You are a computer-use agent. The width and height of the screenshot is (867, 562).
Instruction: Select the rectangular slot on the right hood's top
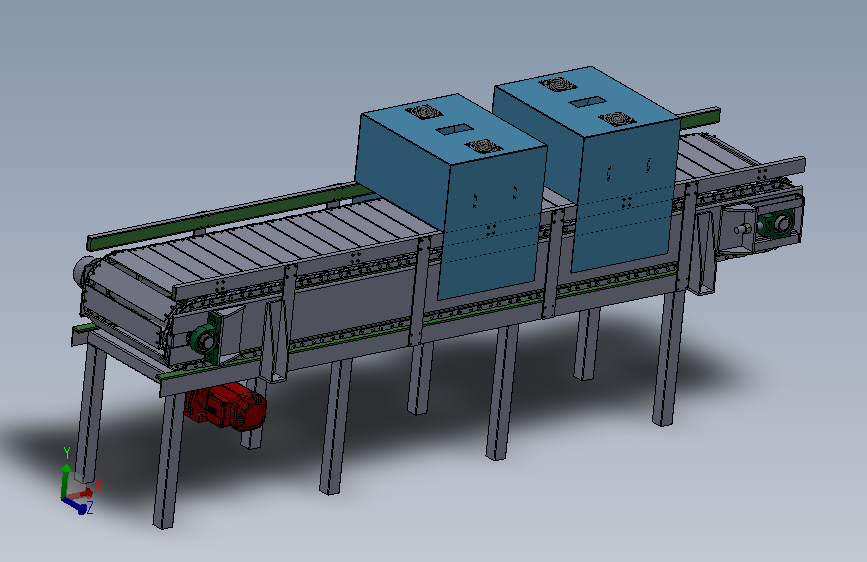pos(587,102)
